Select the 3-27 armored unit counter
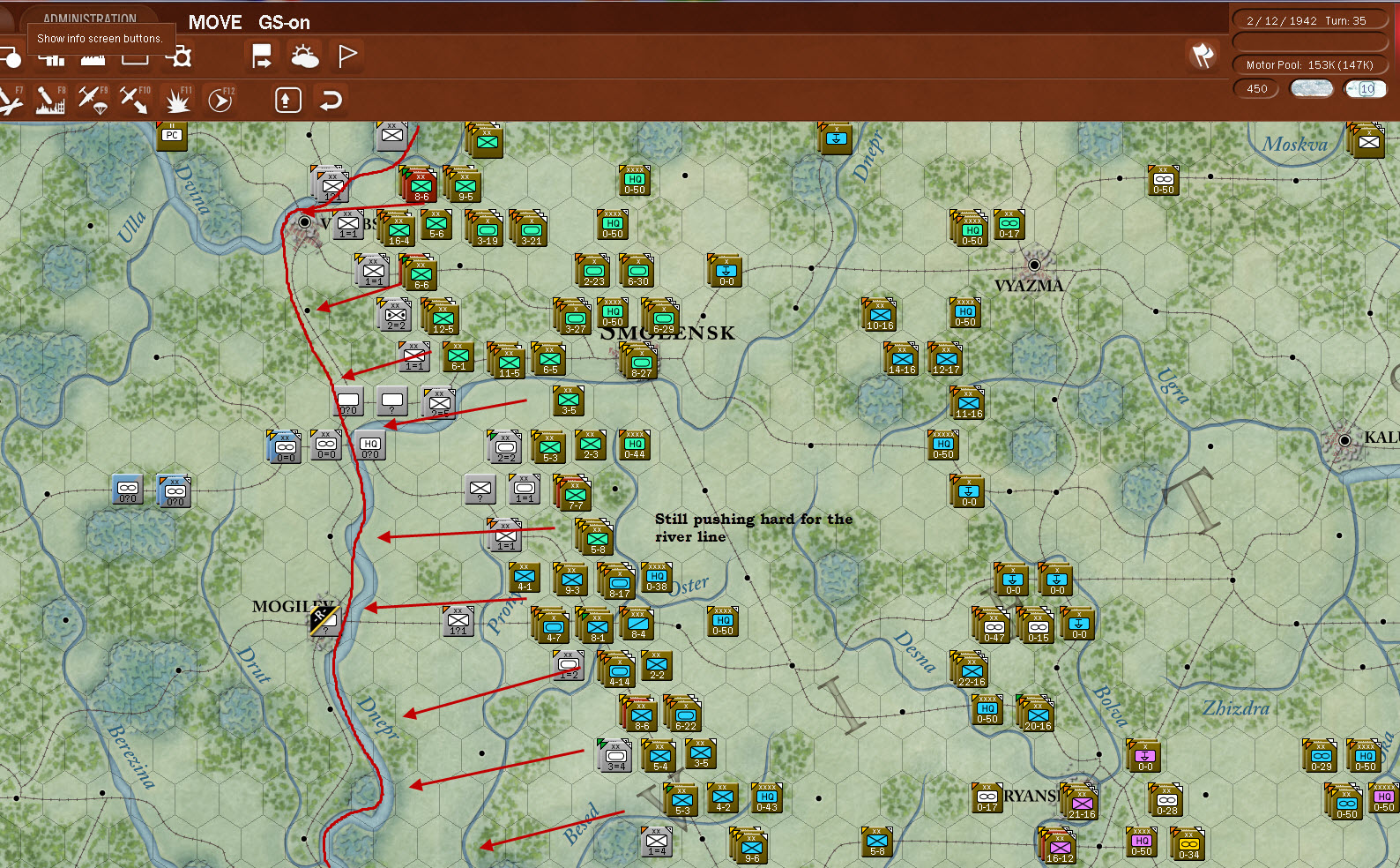 point(575,318)
